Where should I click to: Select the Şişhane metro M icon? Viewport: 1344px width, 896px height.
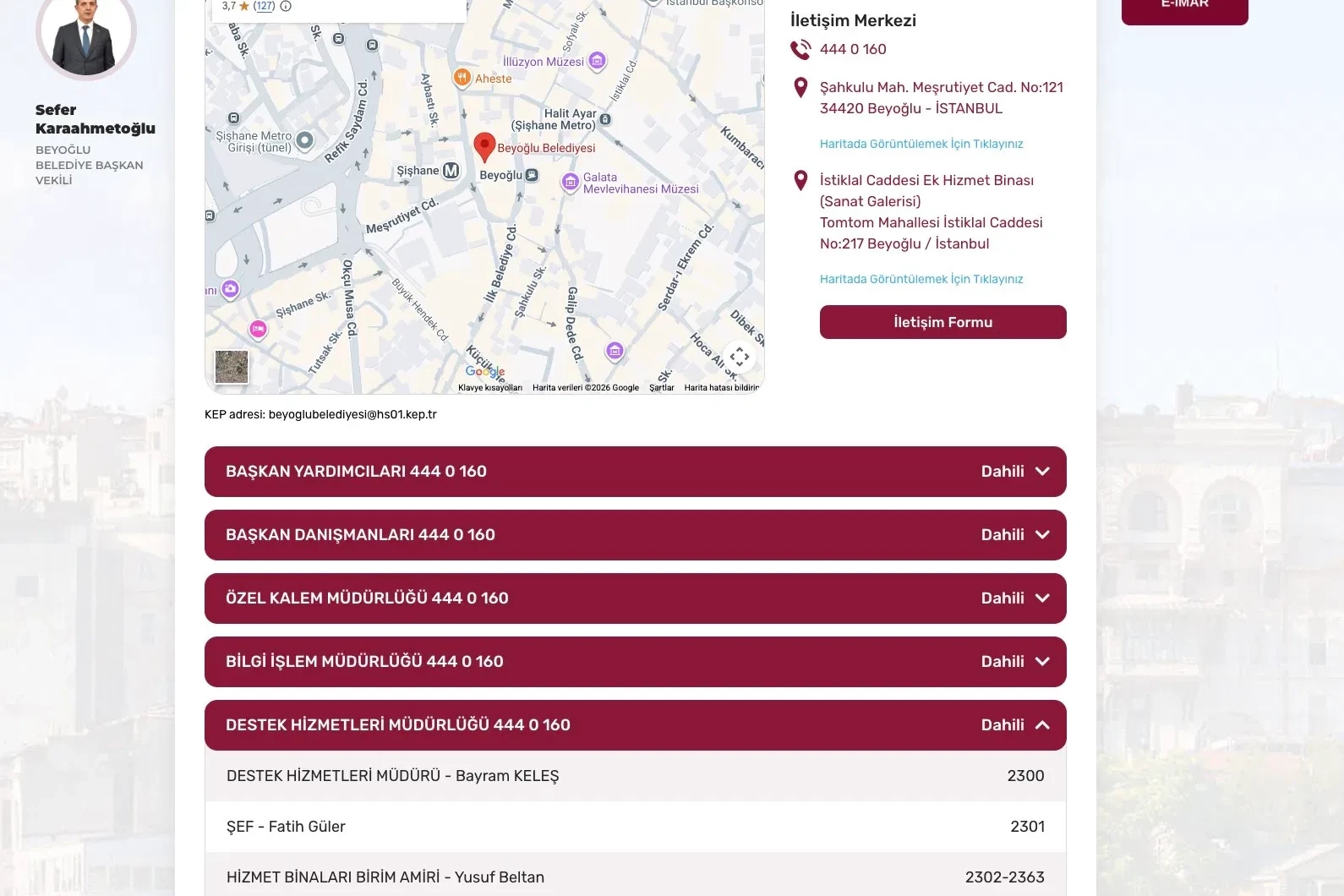pos(451,171)
